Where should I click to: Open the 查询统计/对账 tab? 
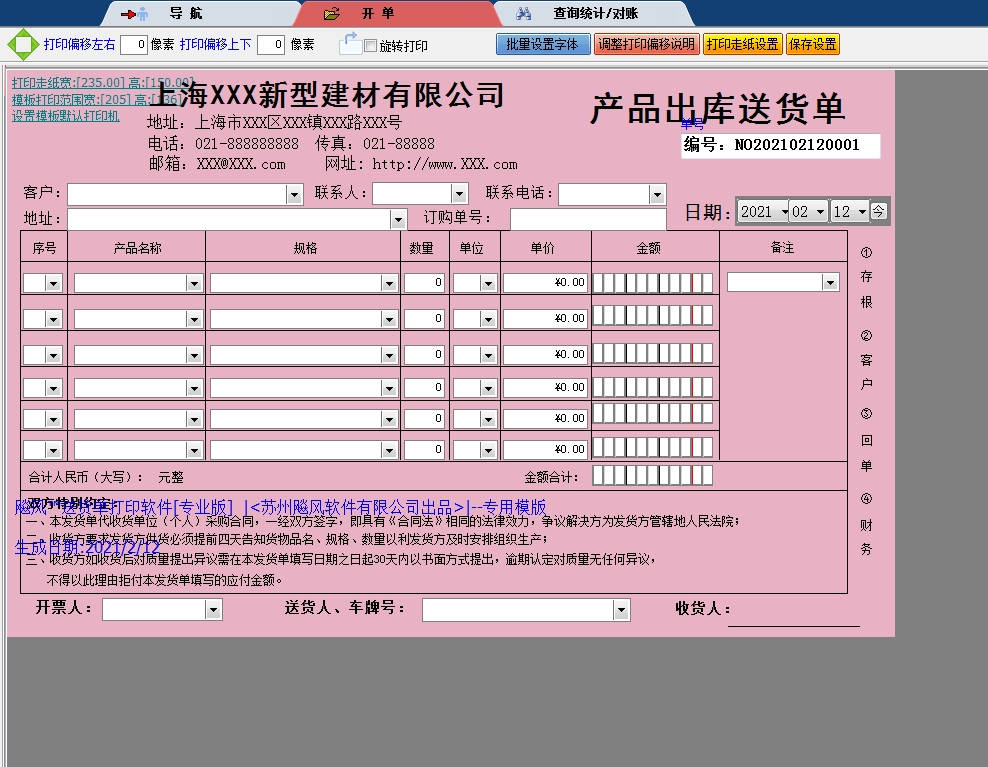pyautogui.click(x=595, y=14)
